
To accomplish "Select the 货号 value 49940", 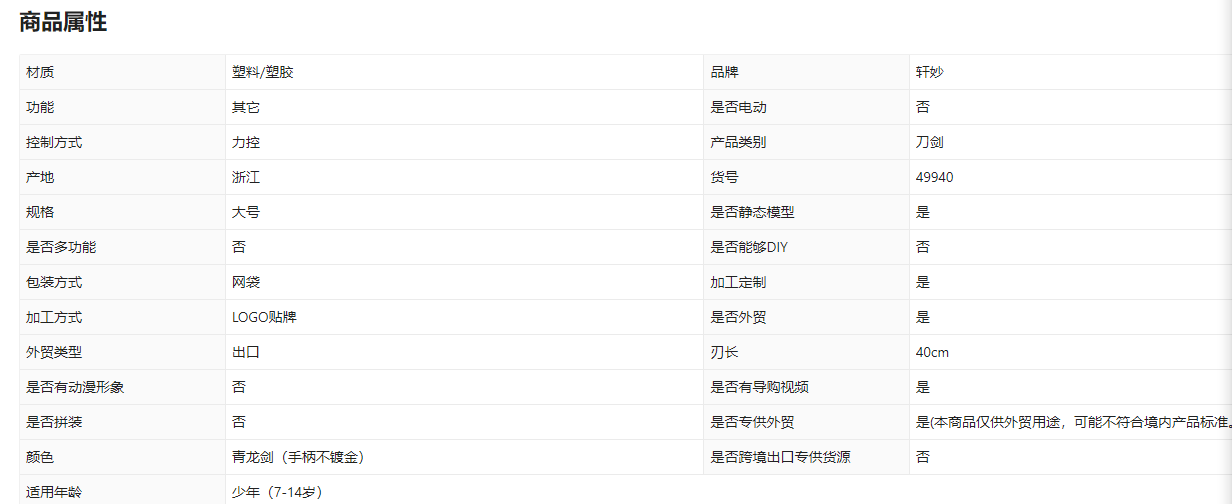I will coord(934,177).
